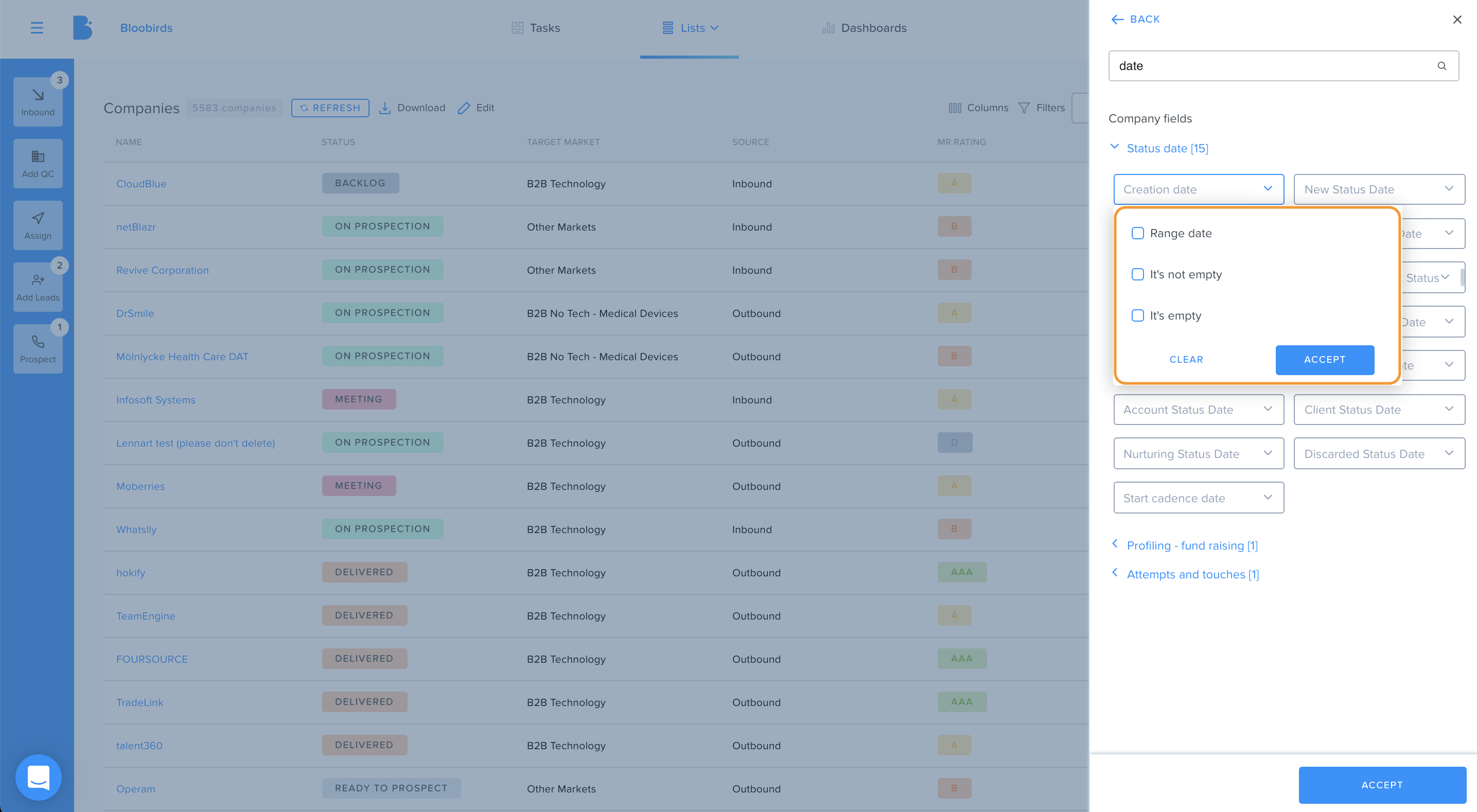Open the Moberries company link
Screen dimensions: 1477x812
(140, 486)
